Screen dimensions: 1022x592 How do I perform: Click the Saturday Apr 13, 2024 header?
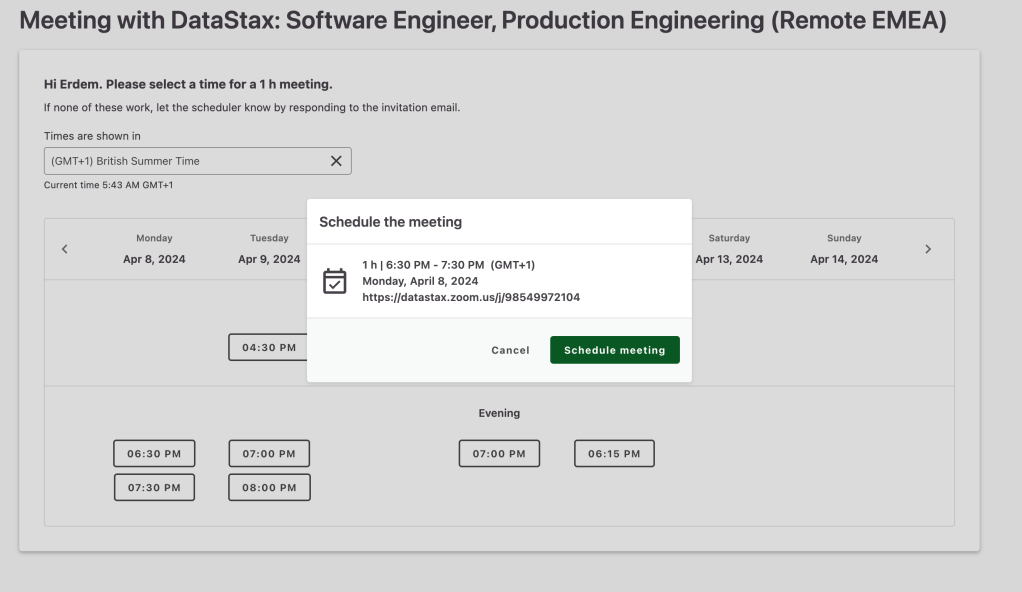729,249
